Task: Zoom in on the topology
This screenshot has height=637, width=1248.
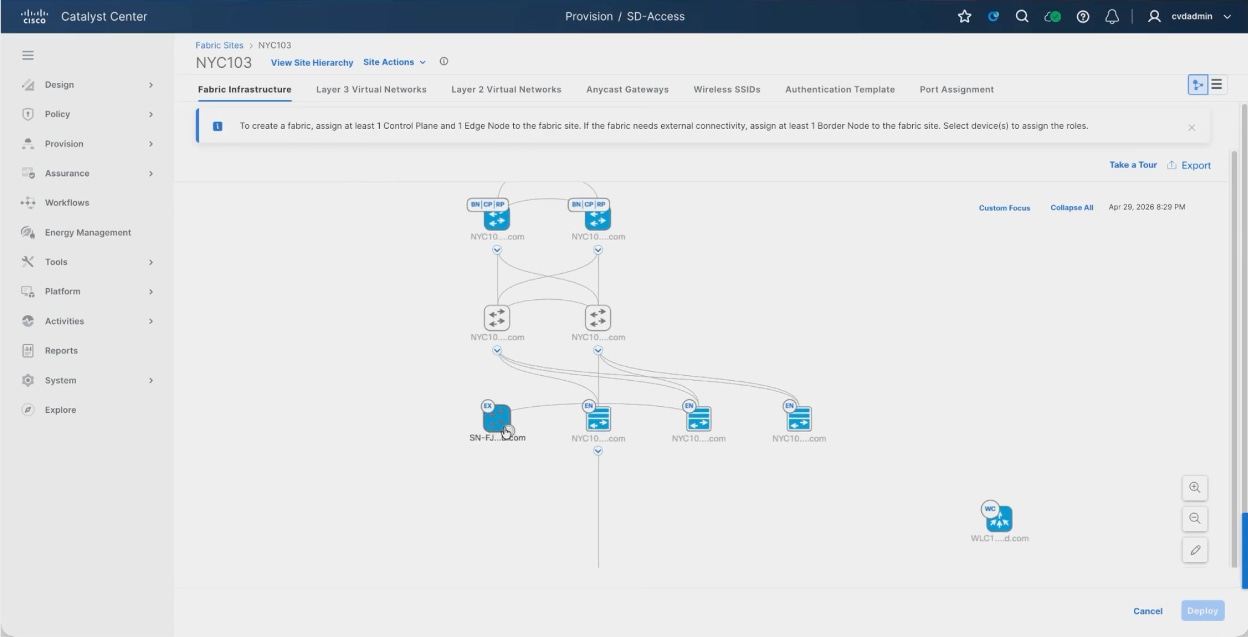Action: click(1194, 488)
